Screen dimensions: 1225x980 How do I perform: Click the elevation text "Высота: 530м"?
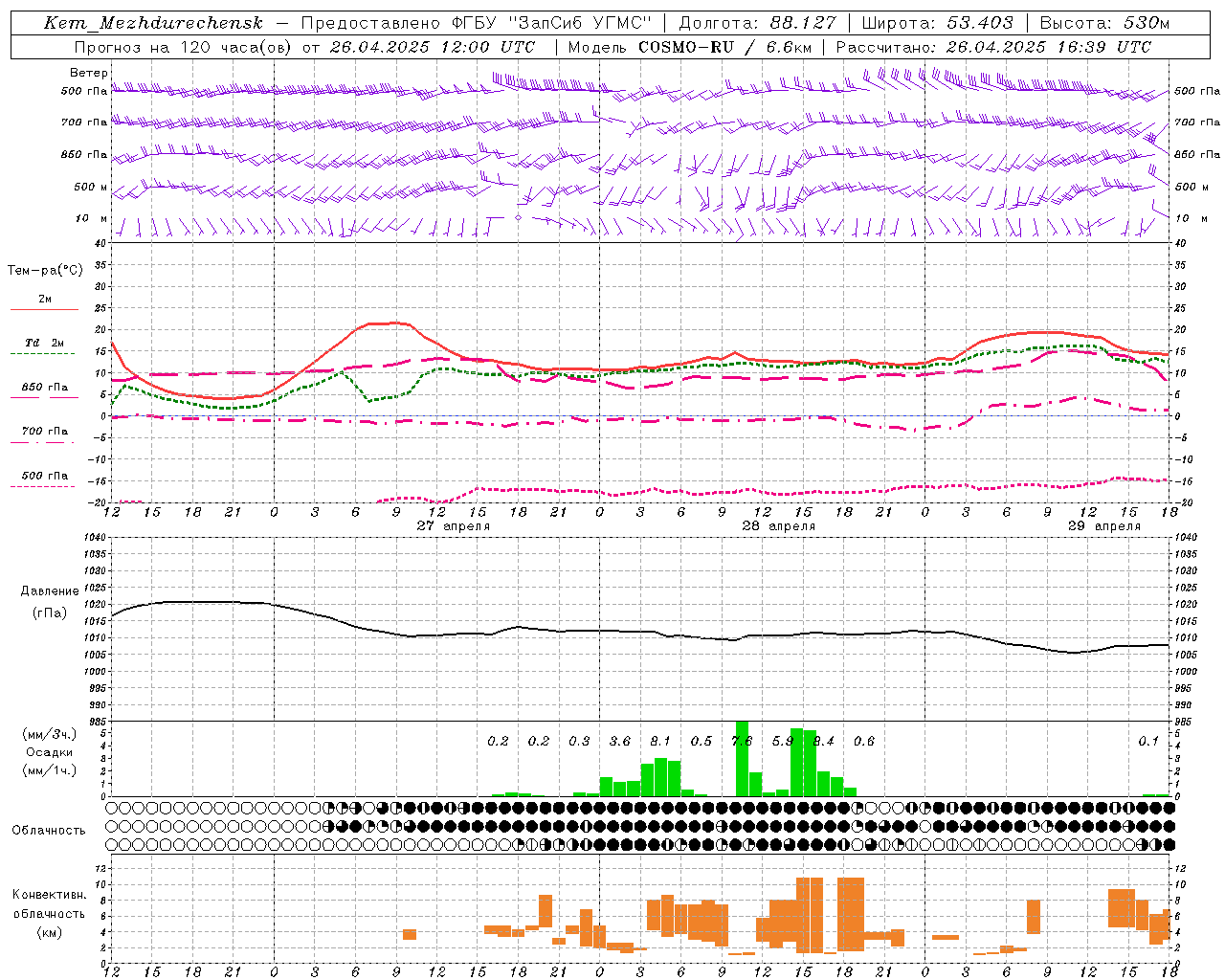click(1104, 23)
